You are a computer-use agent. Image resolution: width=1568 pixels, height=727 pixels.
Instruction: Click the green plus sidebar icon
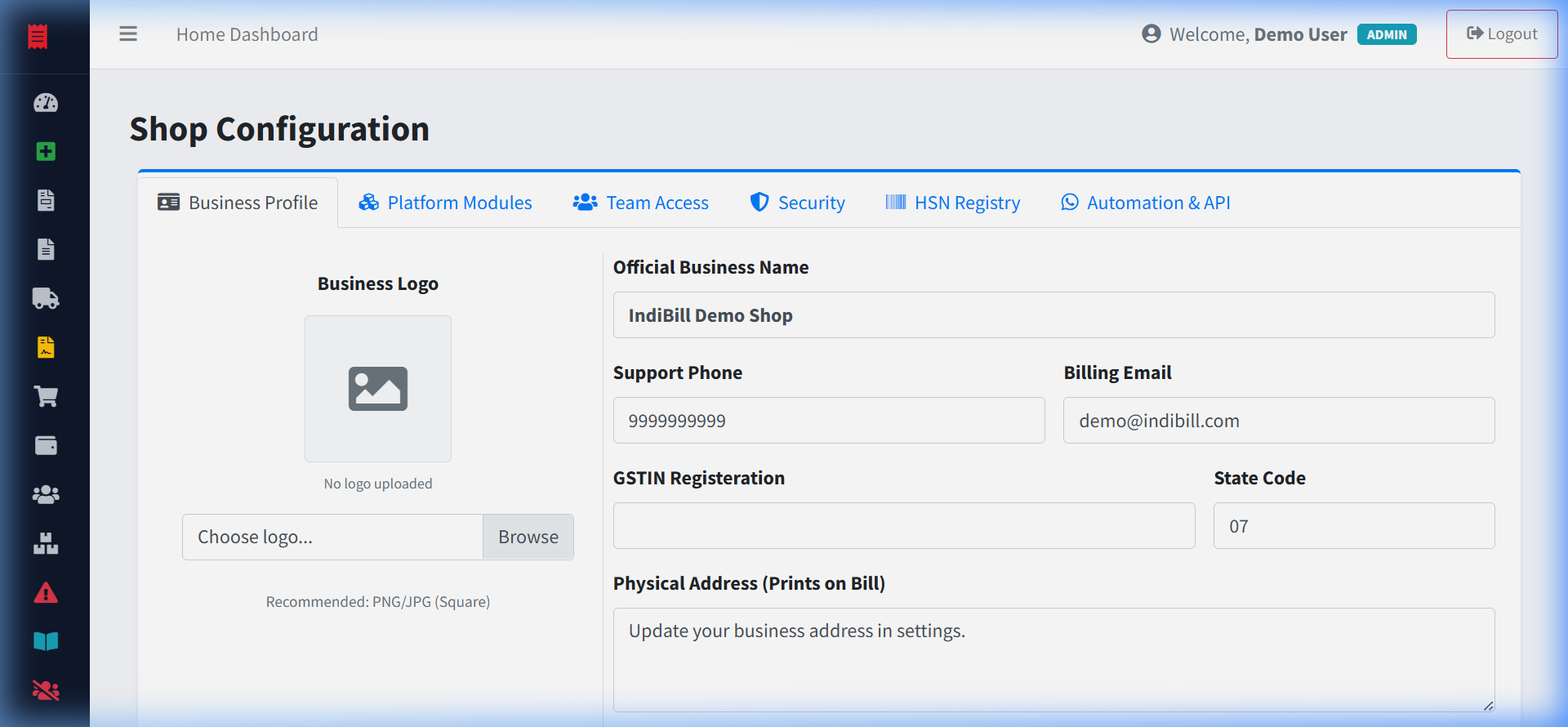(x=46, y=152)
